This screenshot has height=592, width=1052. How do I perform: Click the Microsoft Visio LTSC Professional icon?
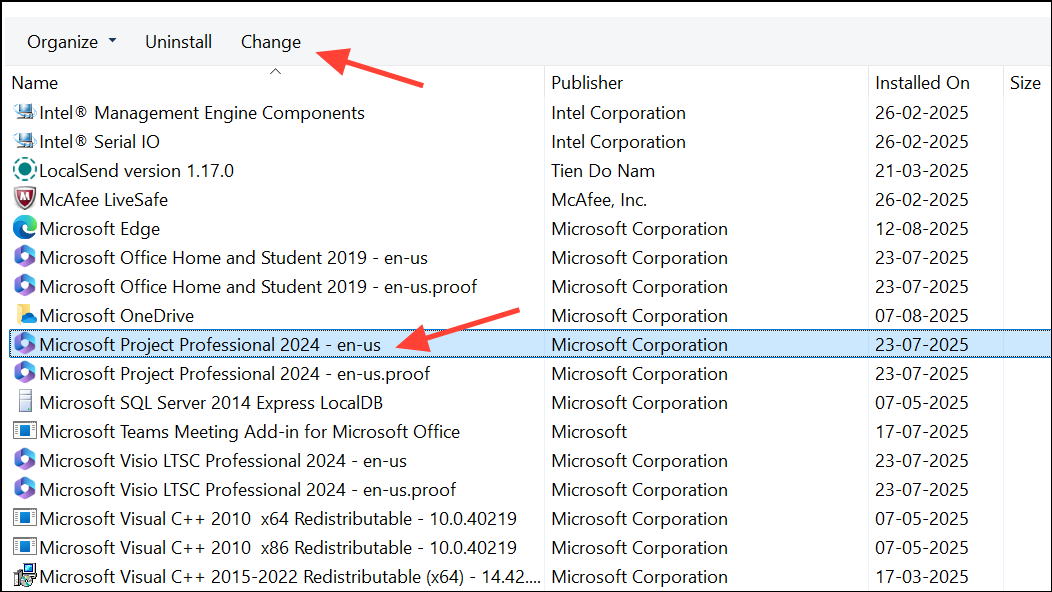pos(24,460)
